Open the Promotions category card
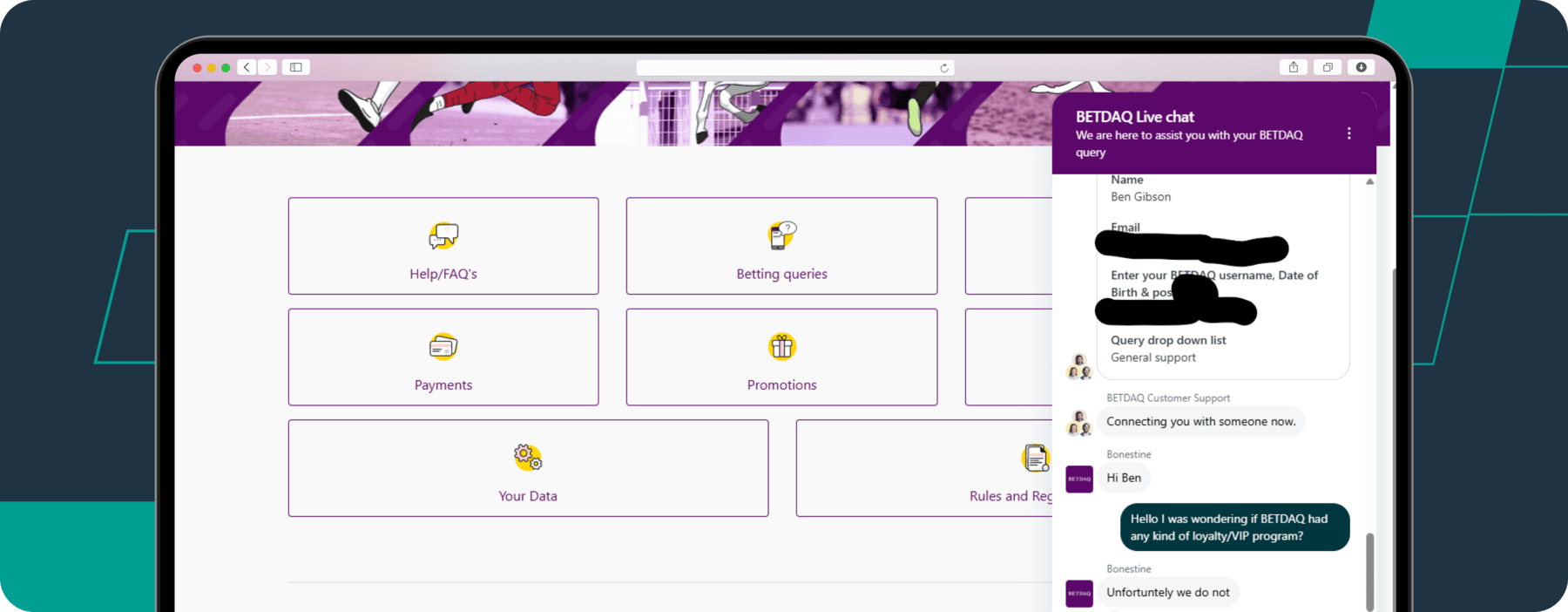The image size is (1568, 612). (x=781, y=357)
